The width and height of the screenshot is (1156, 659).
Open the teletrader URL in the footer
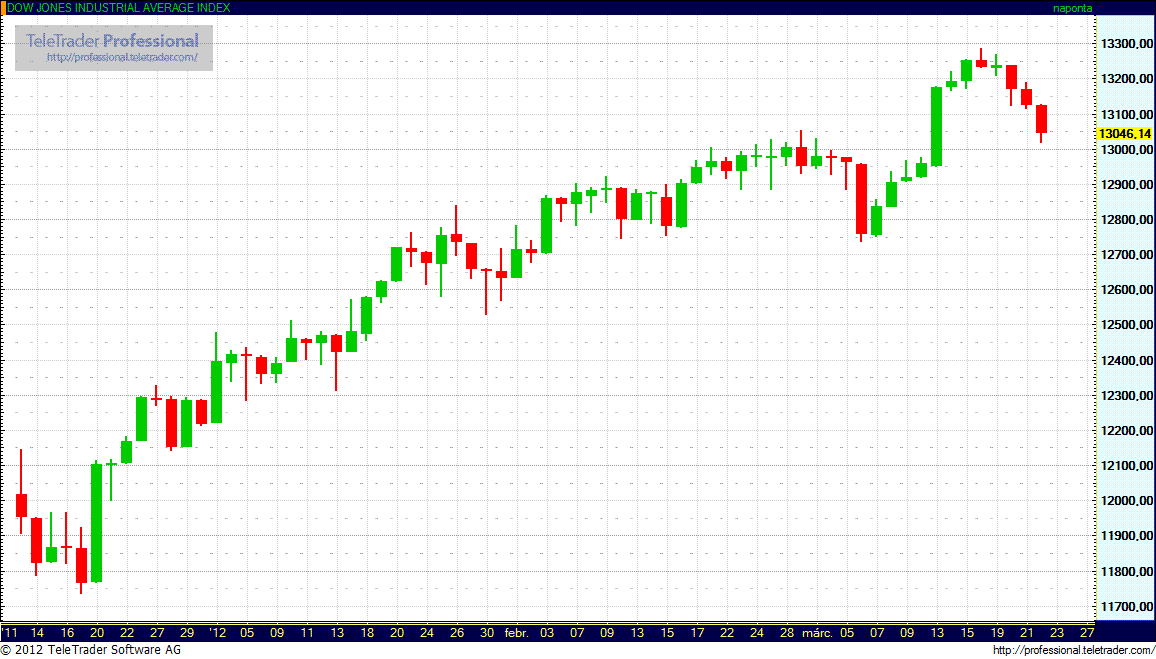[x=1072, y=651]
